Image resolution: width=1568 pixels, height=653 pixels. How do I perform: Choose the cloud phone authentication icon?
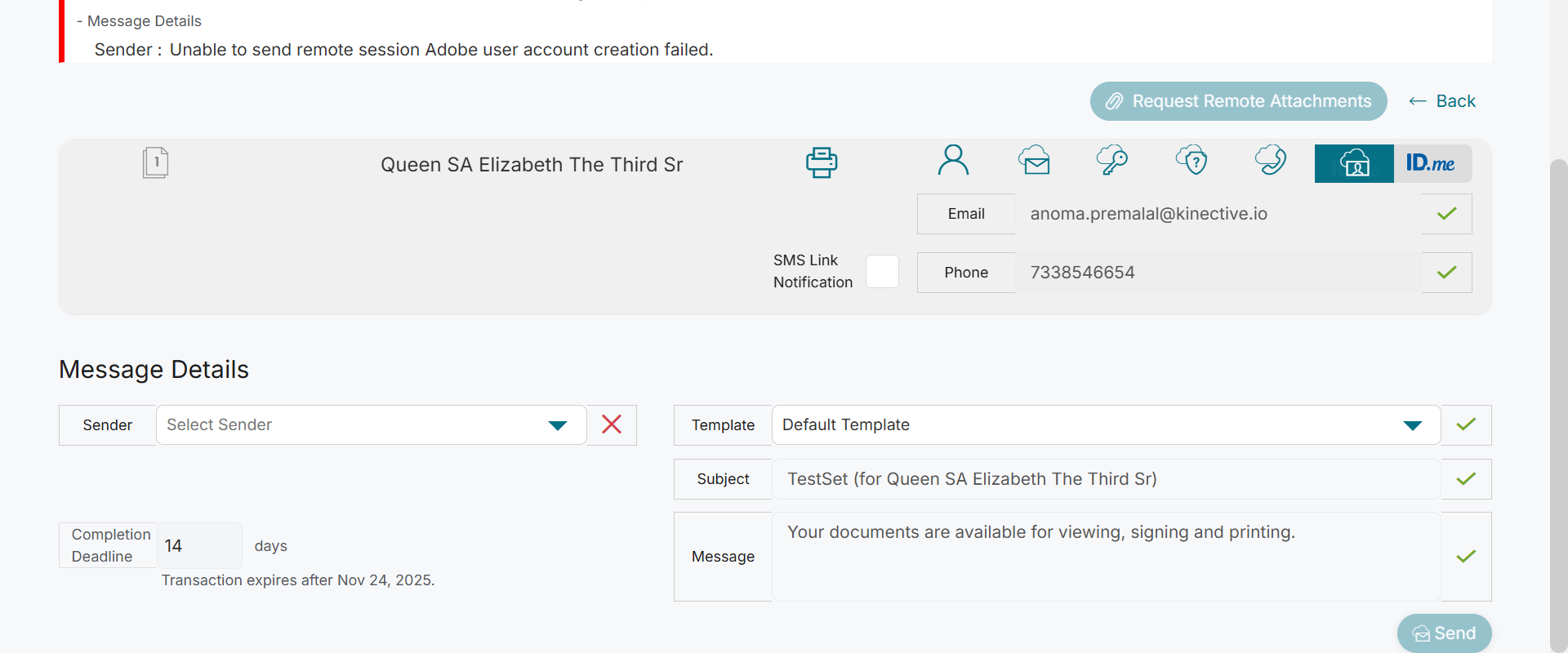click(1271, 161)
